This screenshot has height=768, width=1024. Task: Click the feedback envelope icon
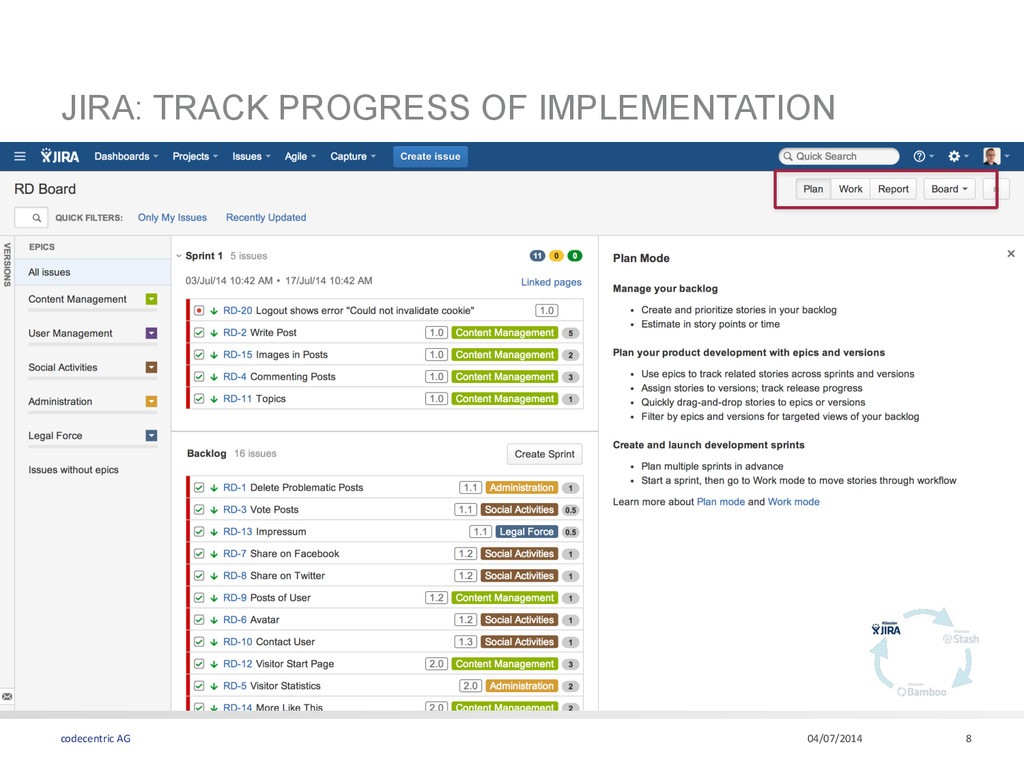pos(7,697)
